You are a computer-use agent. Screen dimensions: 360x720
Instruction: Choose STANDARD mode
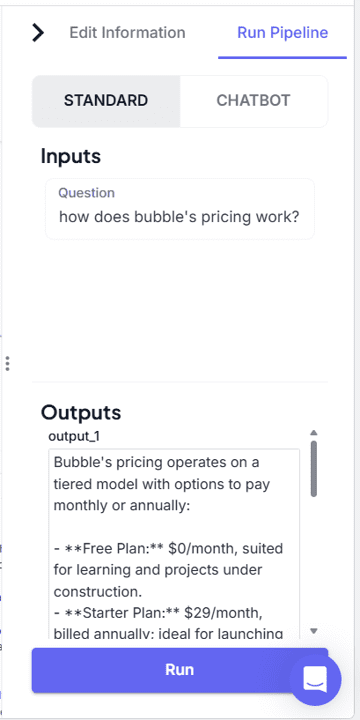click(x=106, y=101)
